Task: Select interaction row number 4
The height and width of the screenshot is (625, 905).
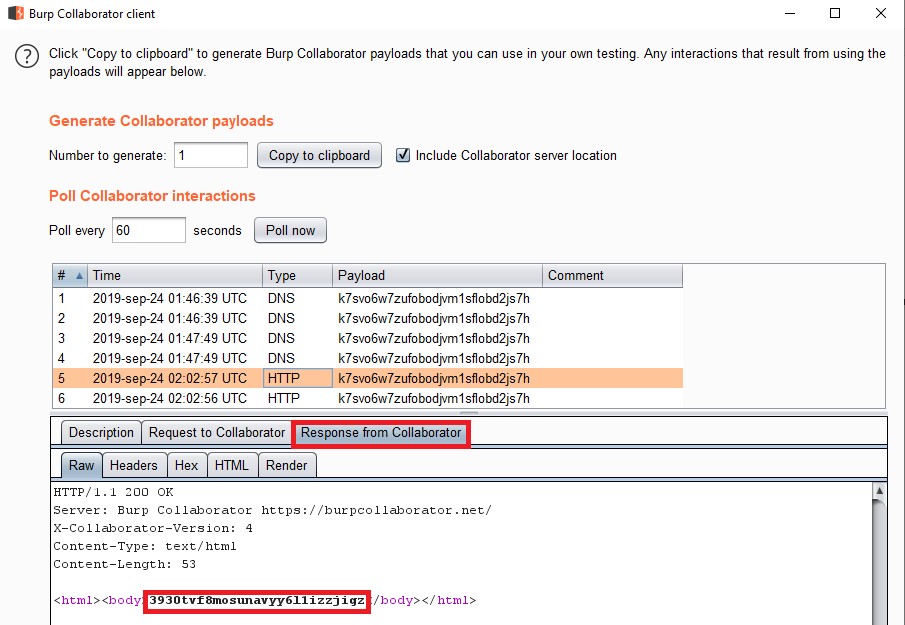Action: [x=368, y=358]
